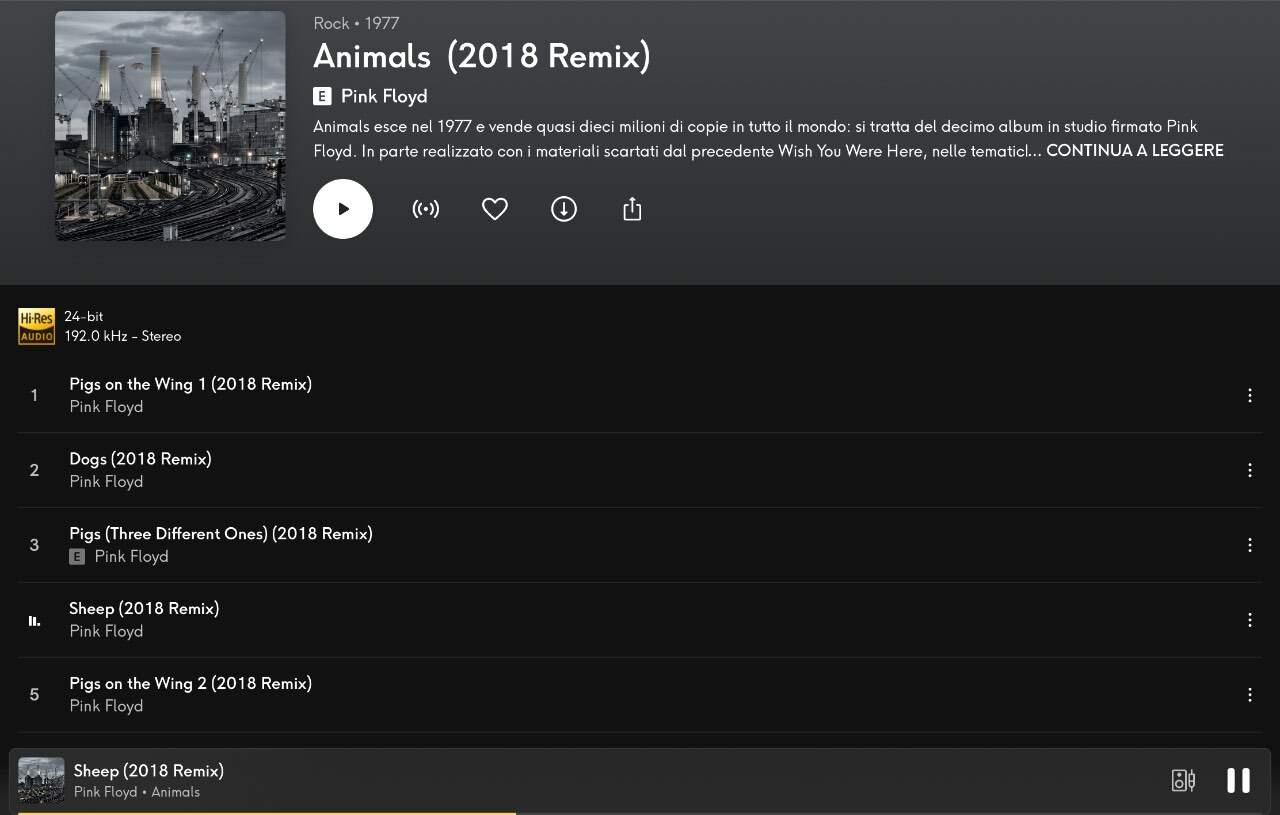Favorite the album with the heart icon
This screenshot has width=1280, height=815.
[495, 209]
